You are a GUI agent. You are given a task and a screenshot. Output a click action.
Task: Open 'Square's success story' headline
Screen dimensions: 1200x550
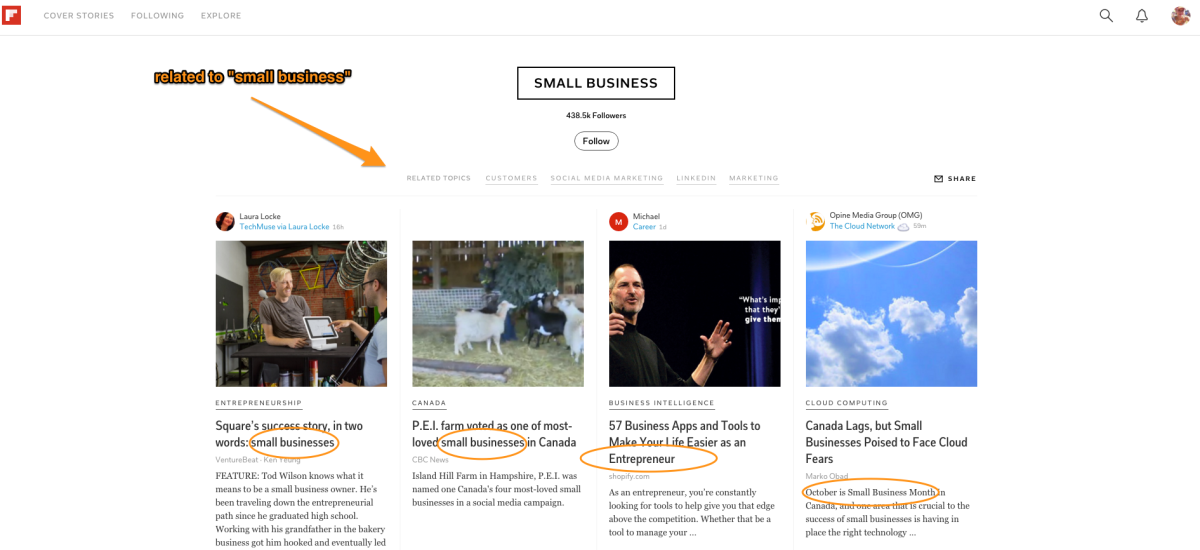click(289, 434)
